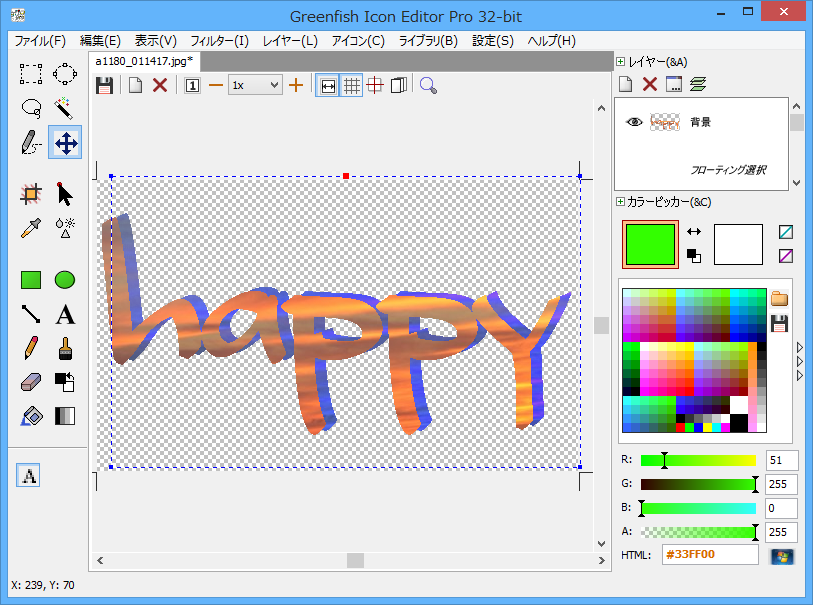Open the 1x zoom level dropdown
The image size is (813, 605).
coord(255,86)
